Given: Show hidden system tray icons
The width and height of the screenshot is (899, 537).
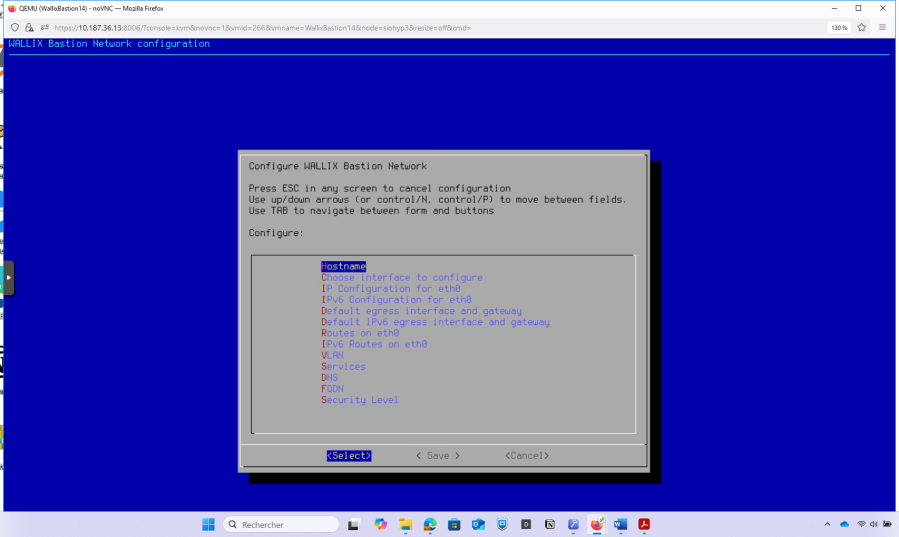Looking at the screenshot, I should coord(826,524).
